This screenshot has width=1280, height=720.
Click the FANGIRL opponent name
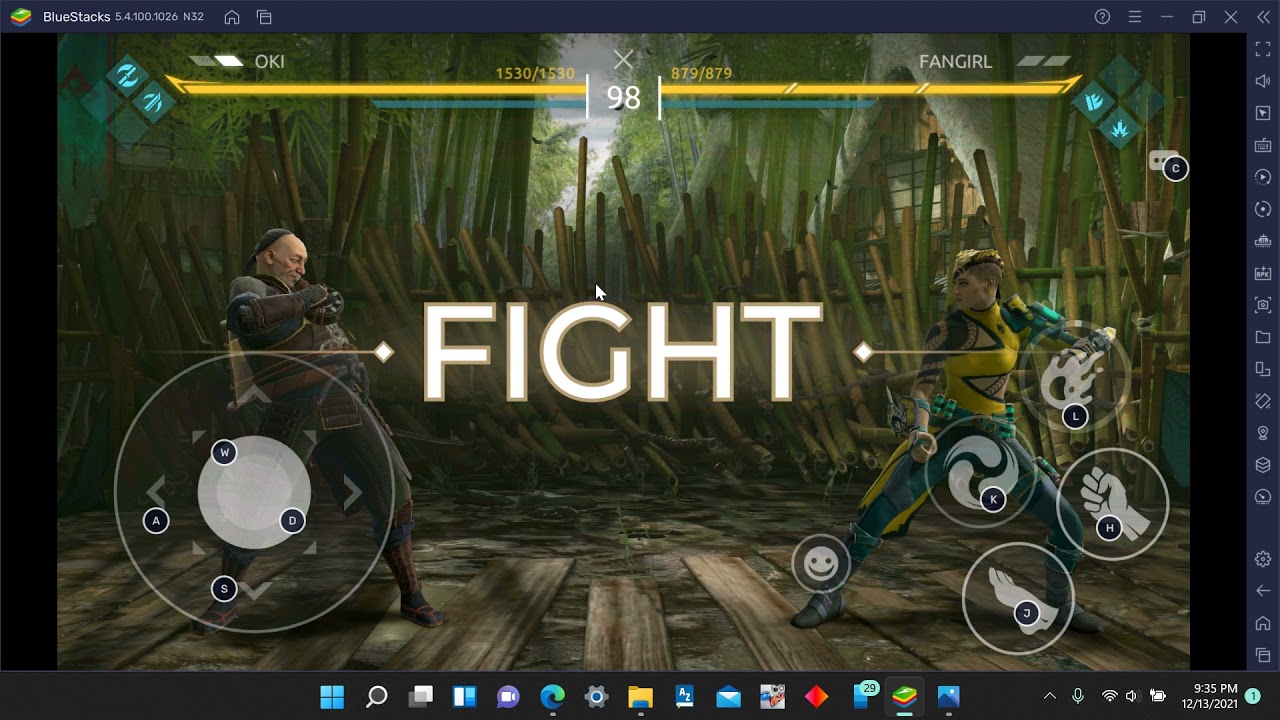[956, 62]
